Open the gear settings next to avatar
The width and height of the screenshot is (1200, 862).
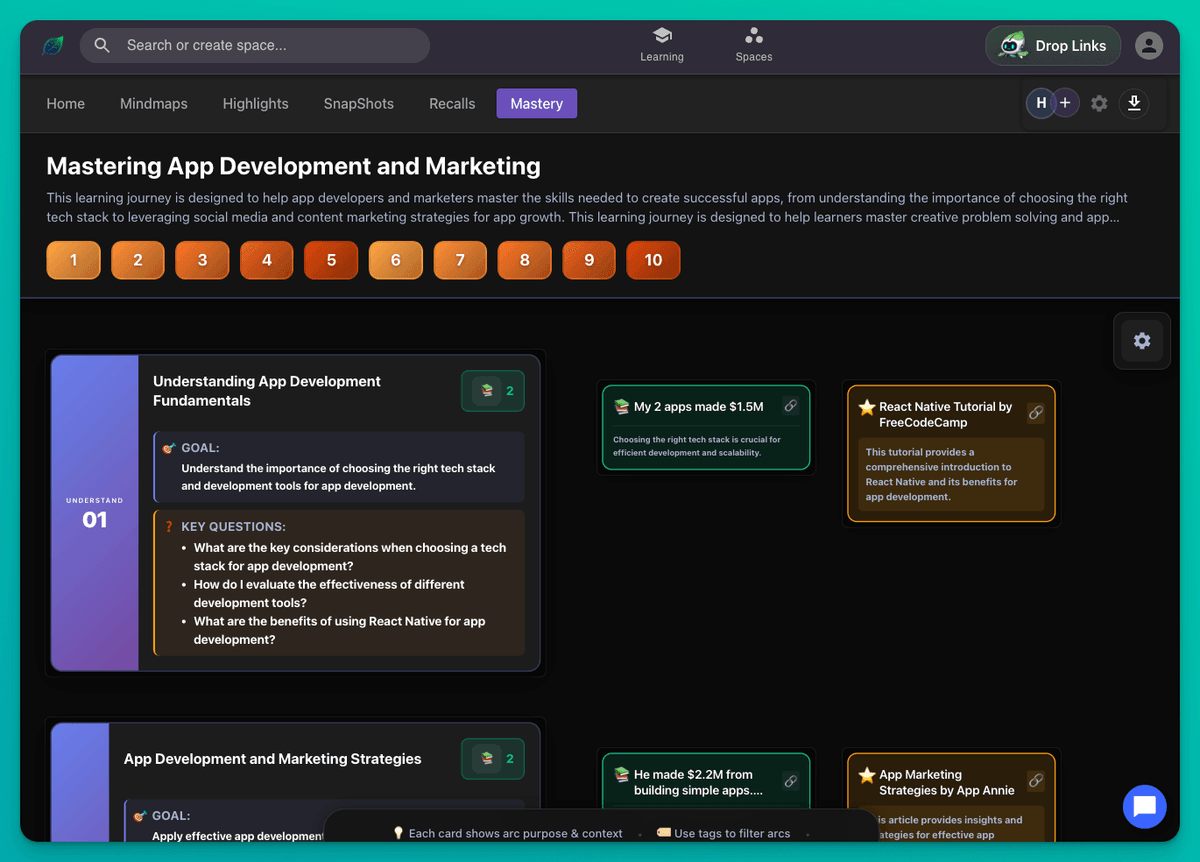pyautogui.click(x=1099, y=103)
